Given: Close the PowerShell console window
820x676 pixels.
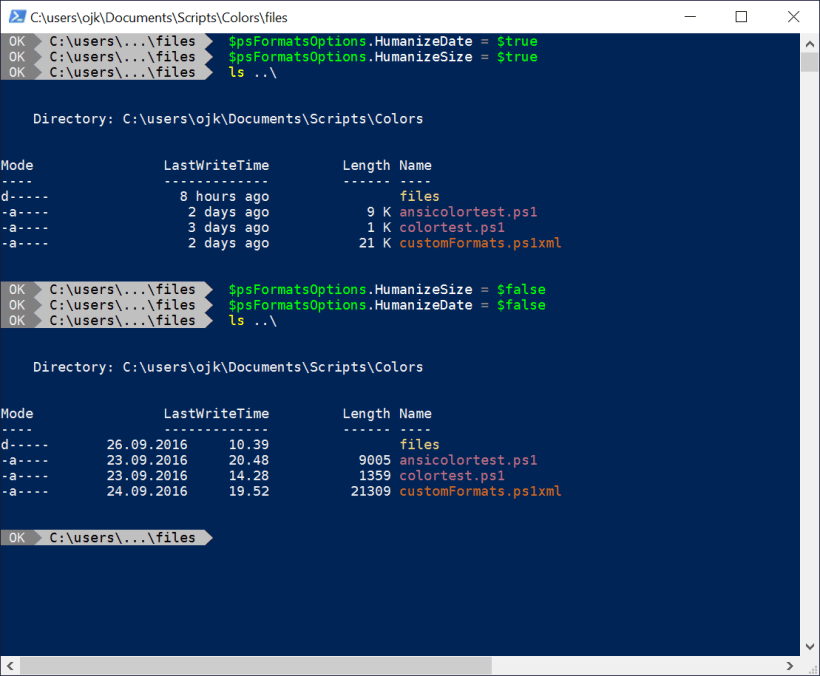Looking at the screenshot, I should (x=793, y=16).
